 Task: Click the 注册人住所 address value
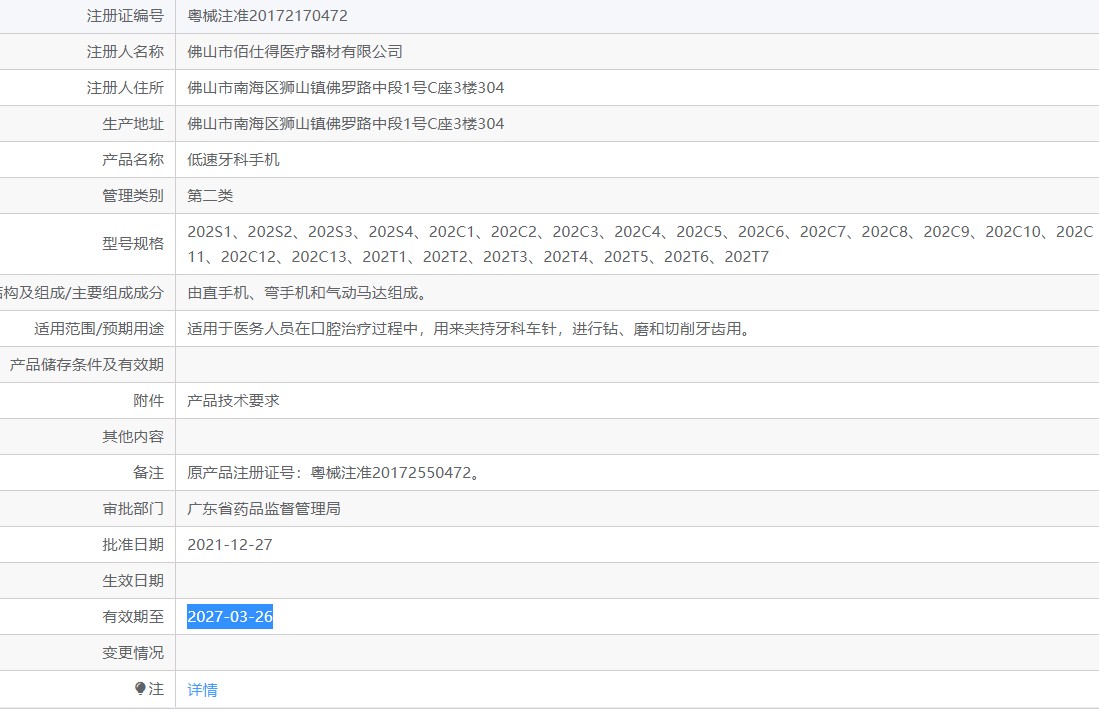point(346,88)
